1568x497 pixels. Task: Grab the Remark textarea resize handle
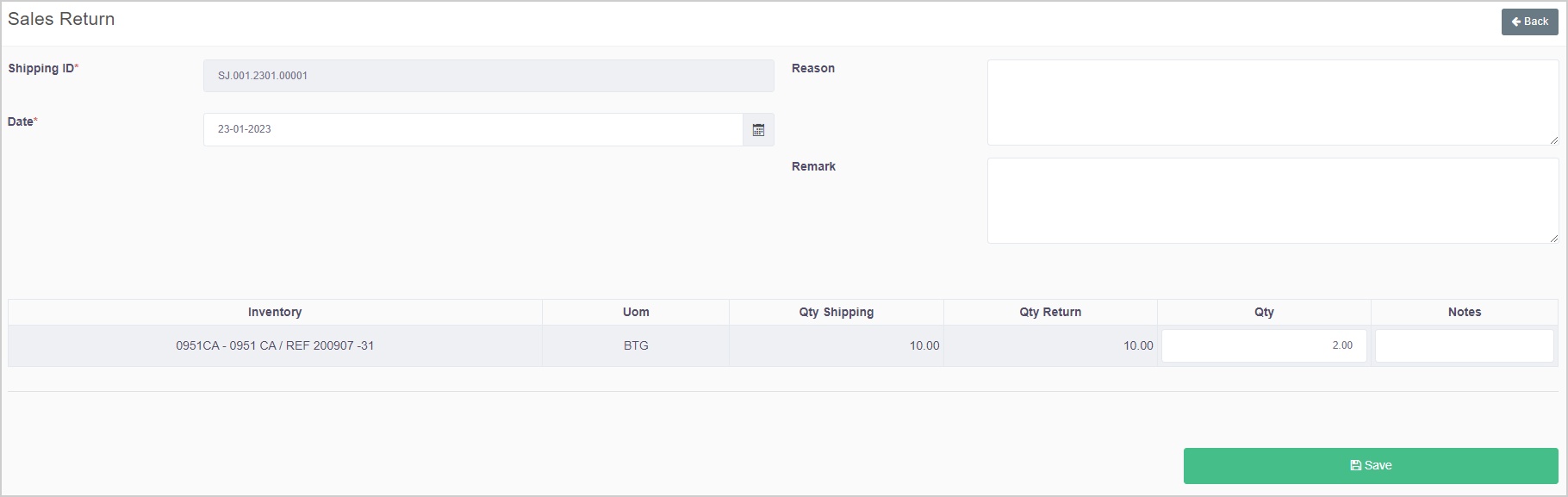(1553, 238)
